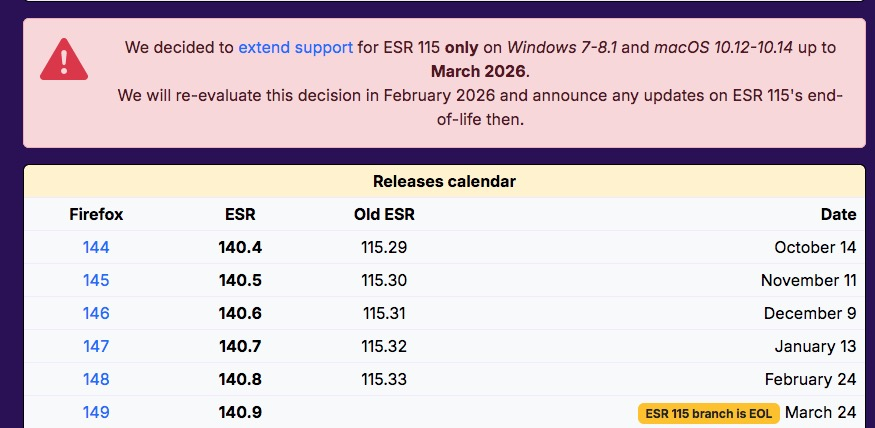
Task: Open the Firefox 148 release link
Action: (97, 379)
